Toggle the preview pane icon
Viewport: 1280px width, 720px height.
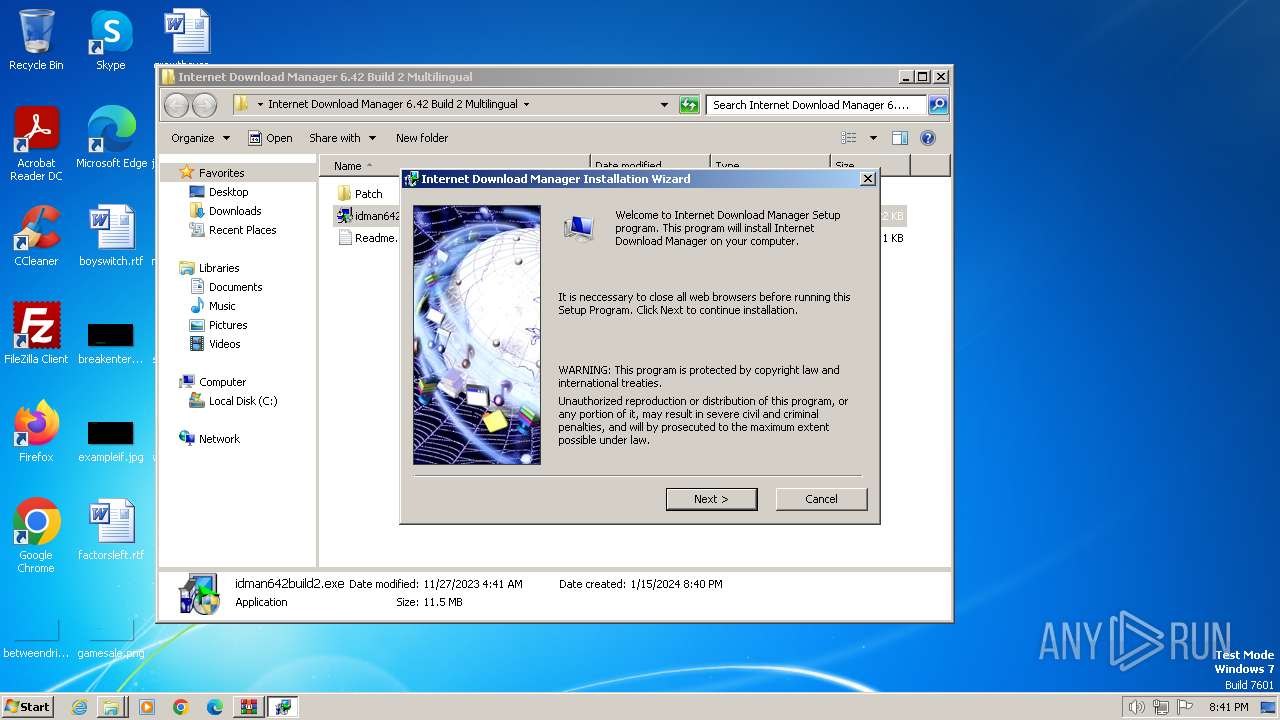900,138
